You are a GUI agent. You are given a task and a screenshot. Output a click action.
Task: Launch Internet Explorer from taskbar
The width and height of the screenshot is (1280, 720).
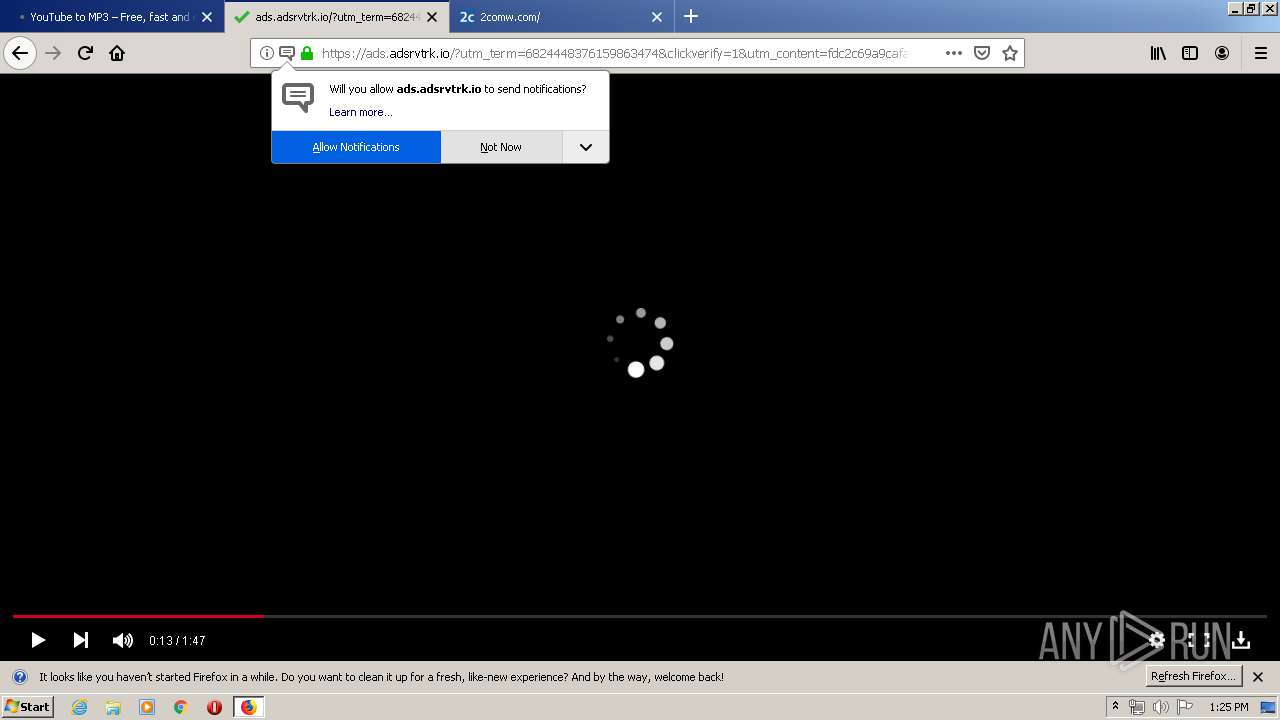(80, 707)
